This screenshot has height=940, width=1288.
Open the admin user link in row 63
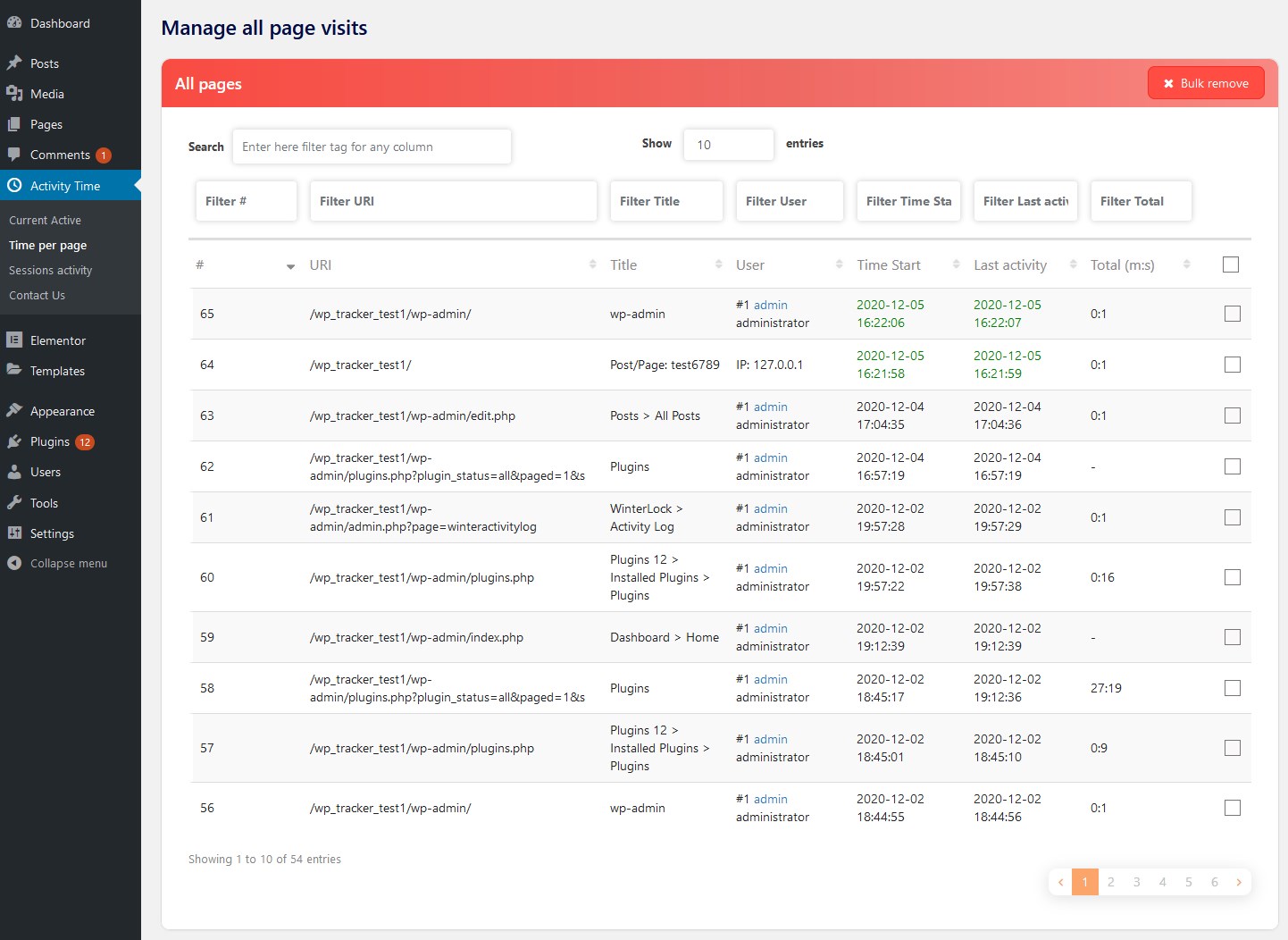point(770,407)
